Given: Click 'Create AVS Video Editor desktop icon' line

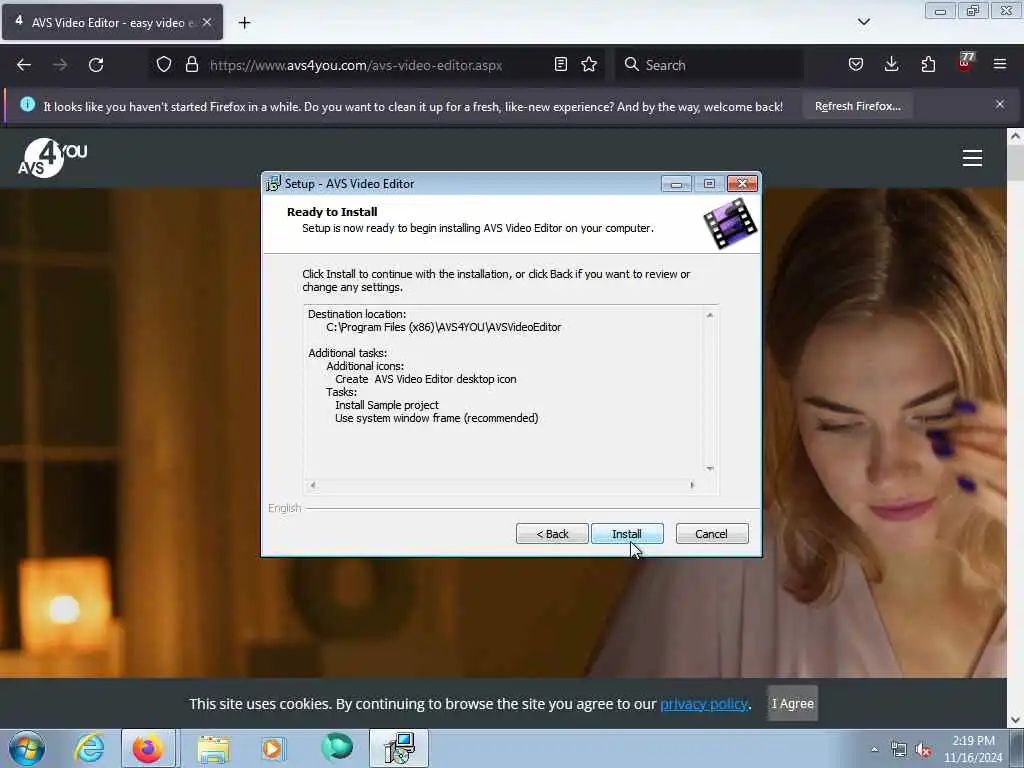Looking at the screenshot, I should (x=426, y=379).
